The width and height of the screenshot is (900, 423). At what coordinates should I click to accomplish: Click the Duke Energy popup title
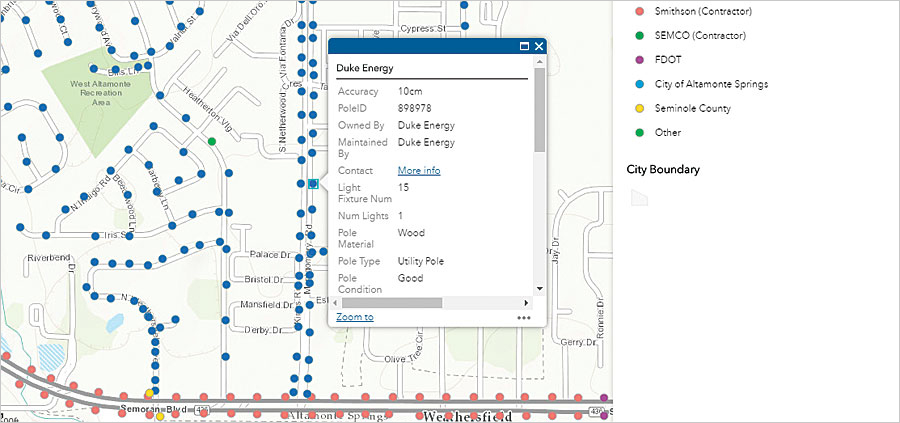pos(365,68)
